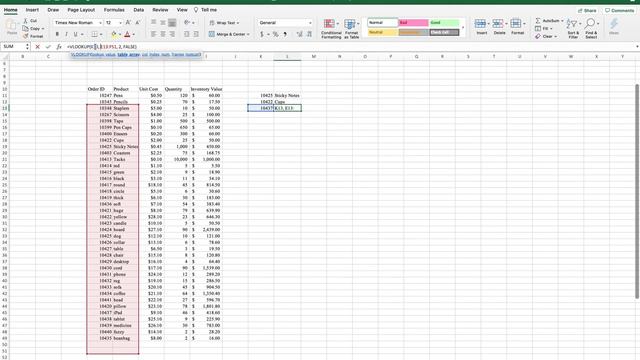Apply the Check Cell style
The width and height of the screenshot is (640, 360).
click(x=444, y=32)
